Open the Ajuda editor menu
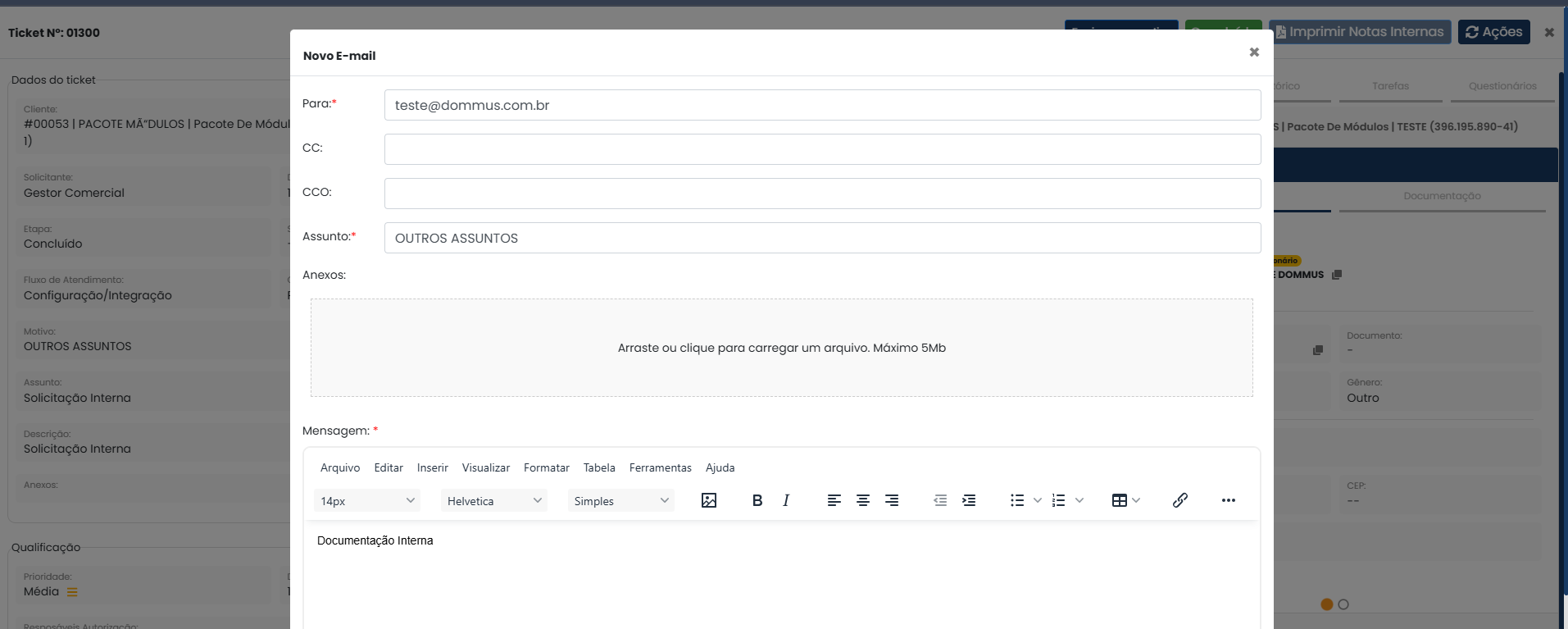Screen dimensions: 1568x629 (x=720, y=467)
